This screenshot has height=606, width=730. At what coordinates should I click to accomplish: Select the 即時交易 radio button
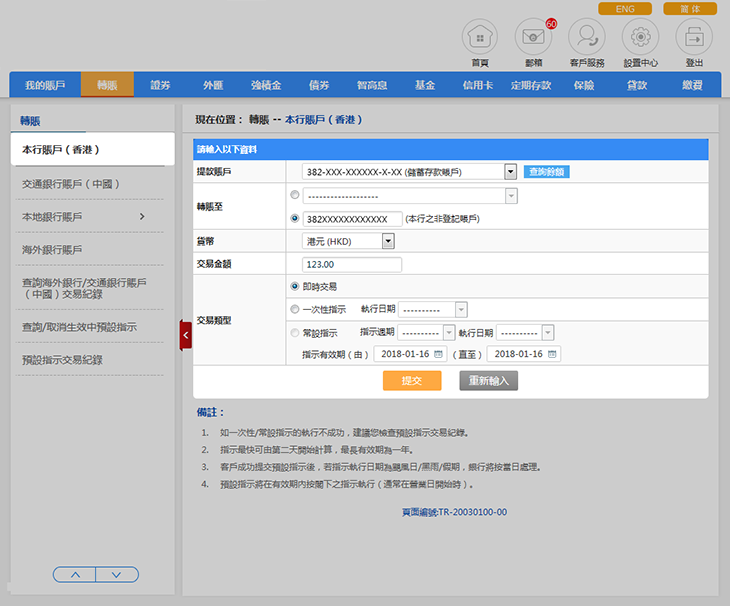click(294, 286)
